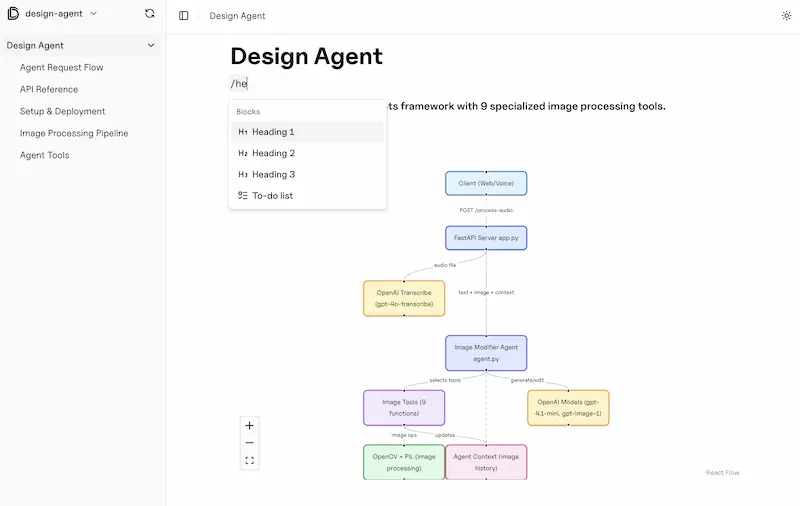Click the /he slash command text field
This screenshot has height=506, width=800.
tap(239, 84)
